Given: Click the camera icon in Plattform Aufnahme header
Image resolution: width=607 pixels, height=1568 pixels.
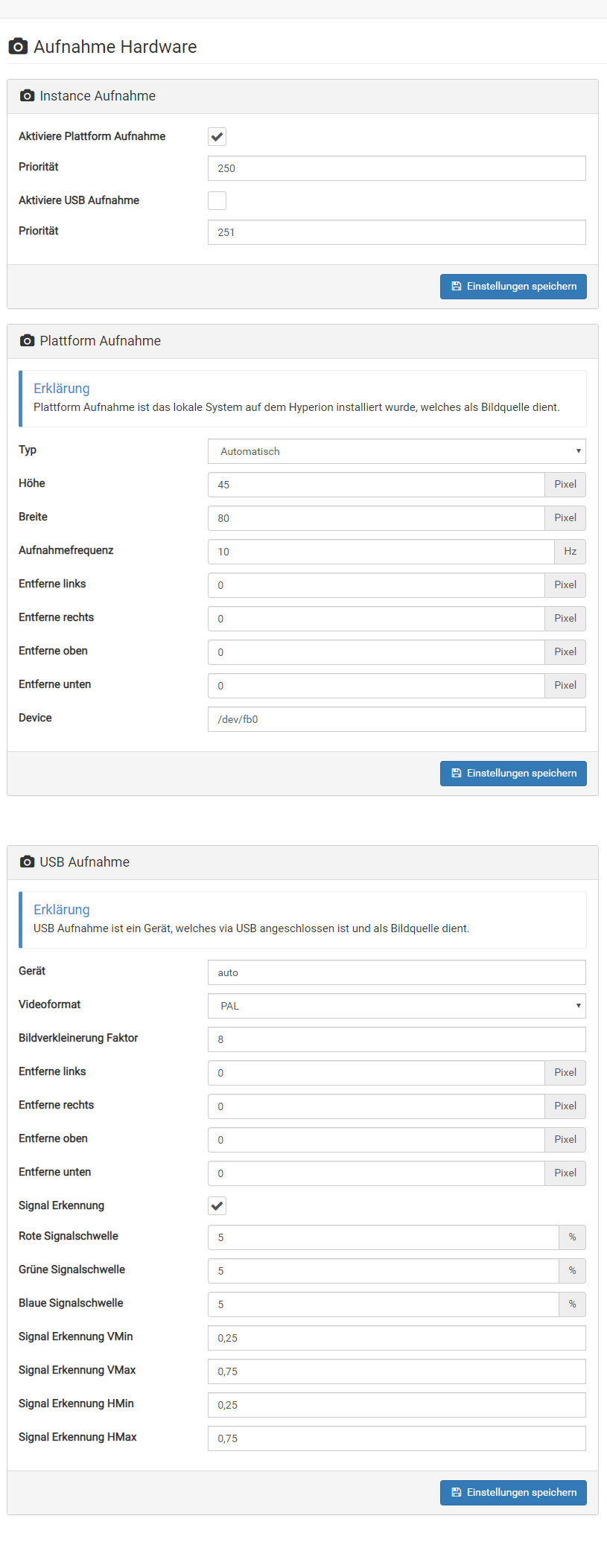Looking at the screenshot, I should coord(27,341).
